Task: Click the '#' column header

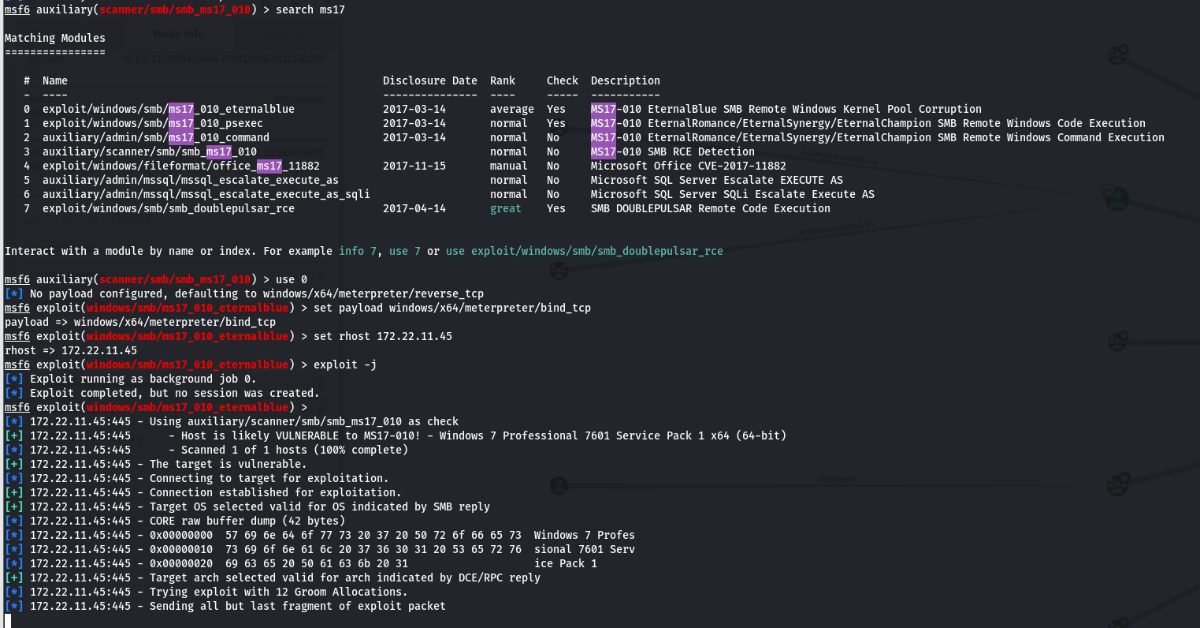Action: pos(26,80)
